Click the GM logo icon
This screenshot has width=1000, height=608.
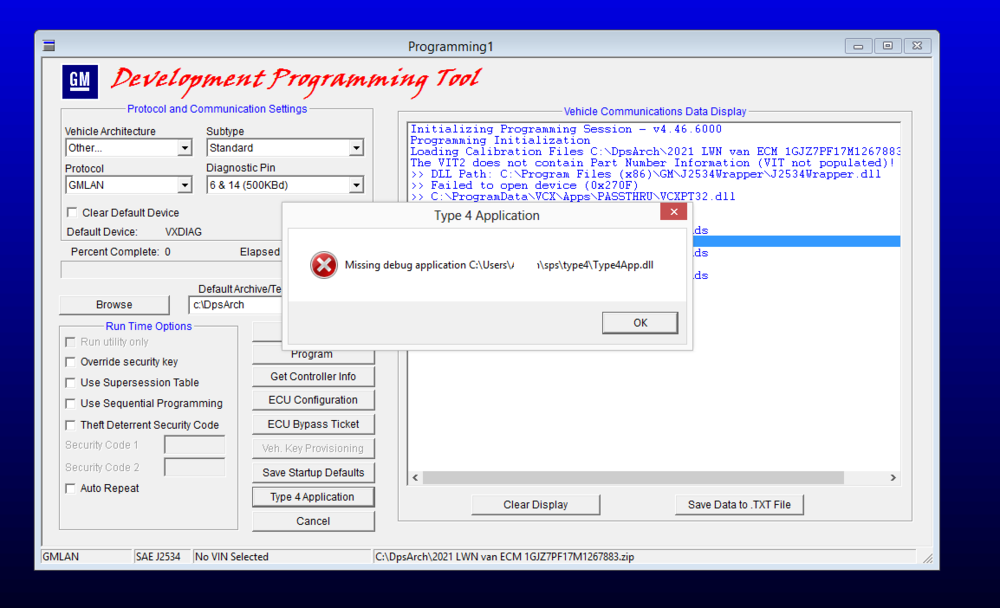point(80,82)
